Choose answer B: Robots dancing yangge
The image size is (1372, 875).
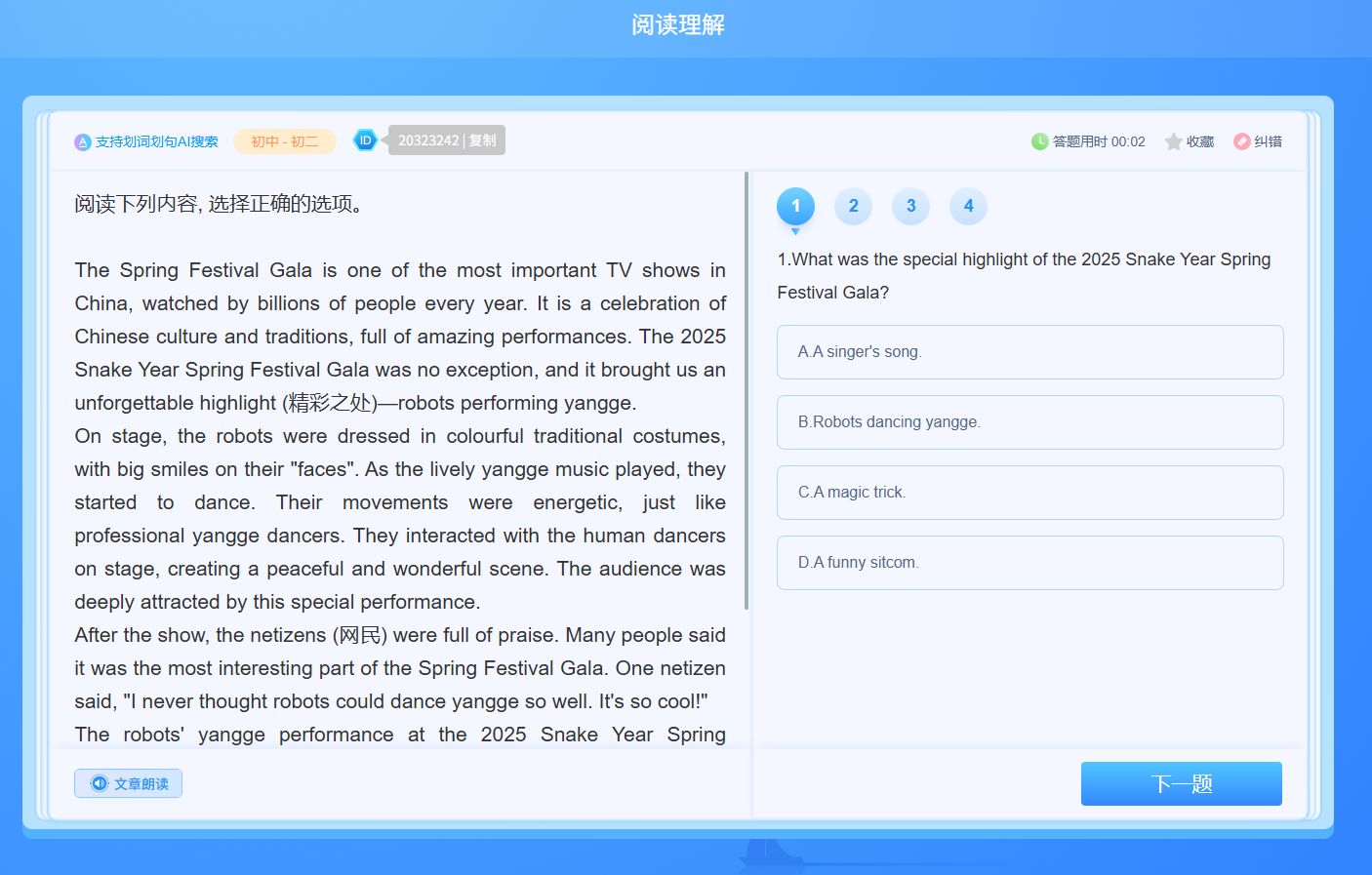pos(1029,422)
